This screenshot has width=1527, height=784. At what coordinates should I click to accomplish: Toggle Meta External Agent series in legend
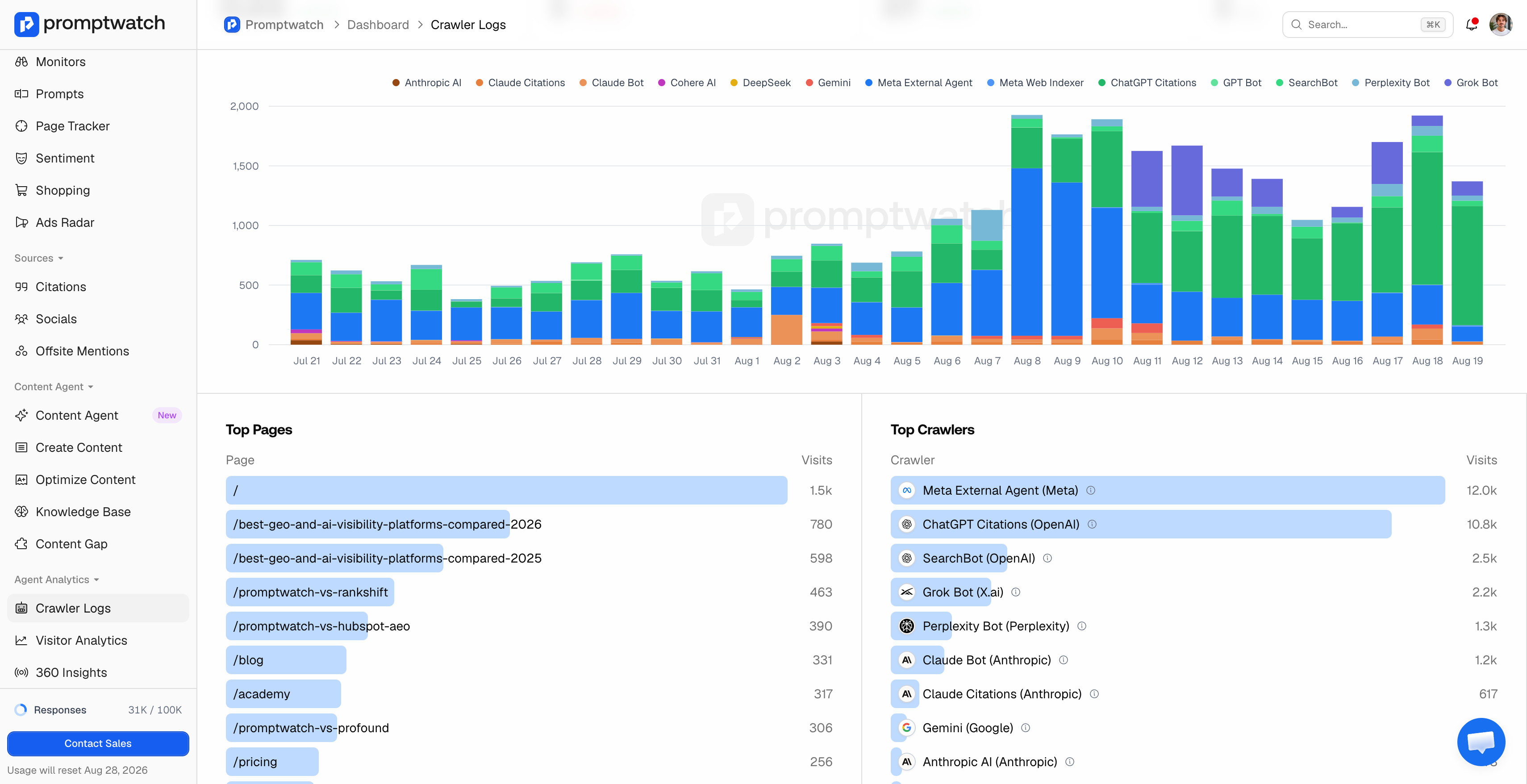tap(918, 83)
